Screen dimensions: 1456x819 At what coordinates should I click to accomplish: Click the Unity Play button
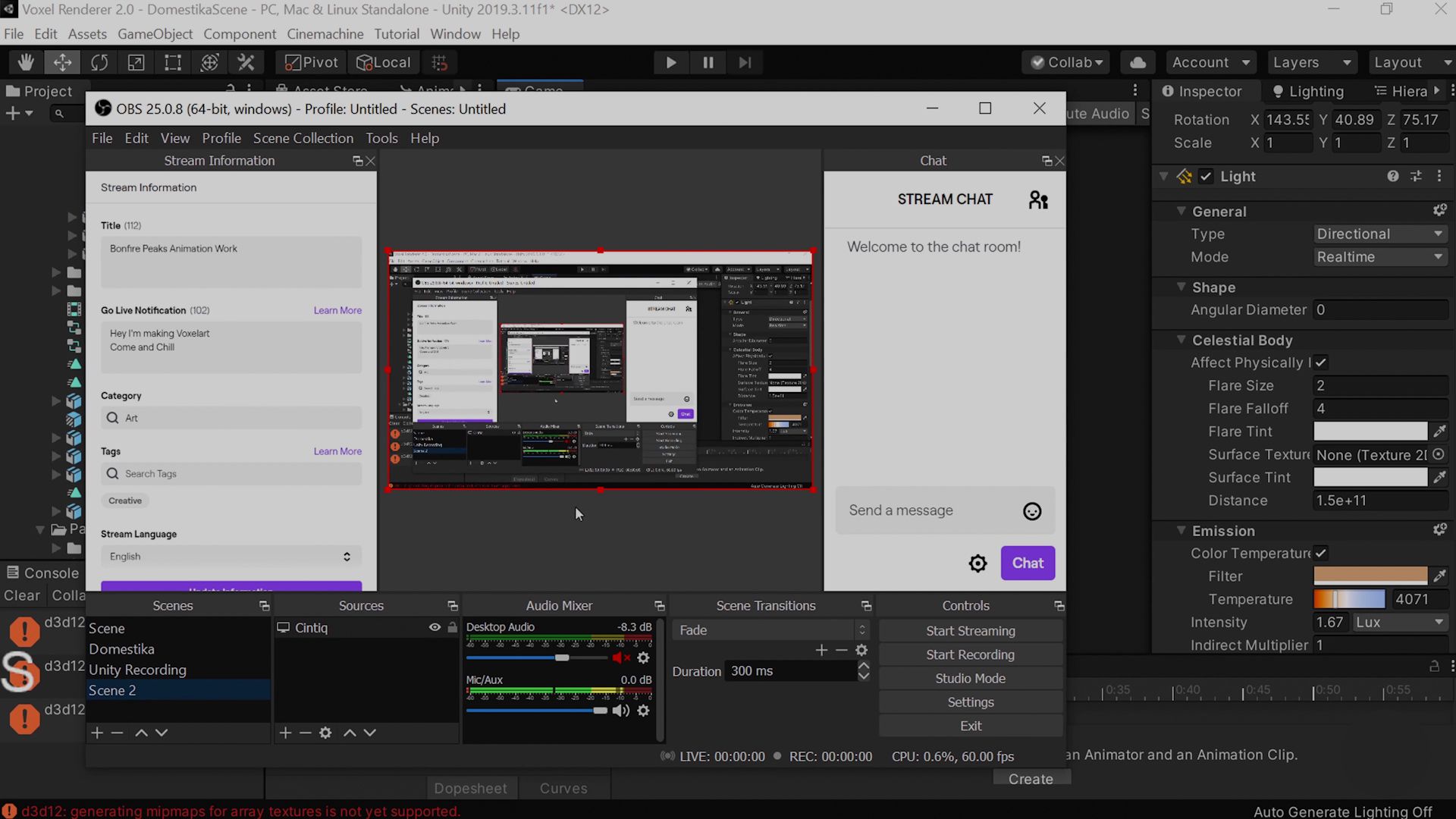tap(670, 62)
